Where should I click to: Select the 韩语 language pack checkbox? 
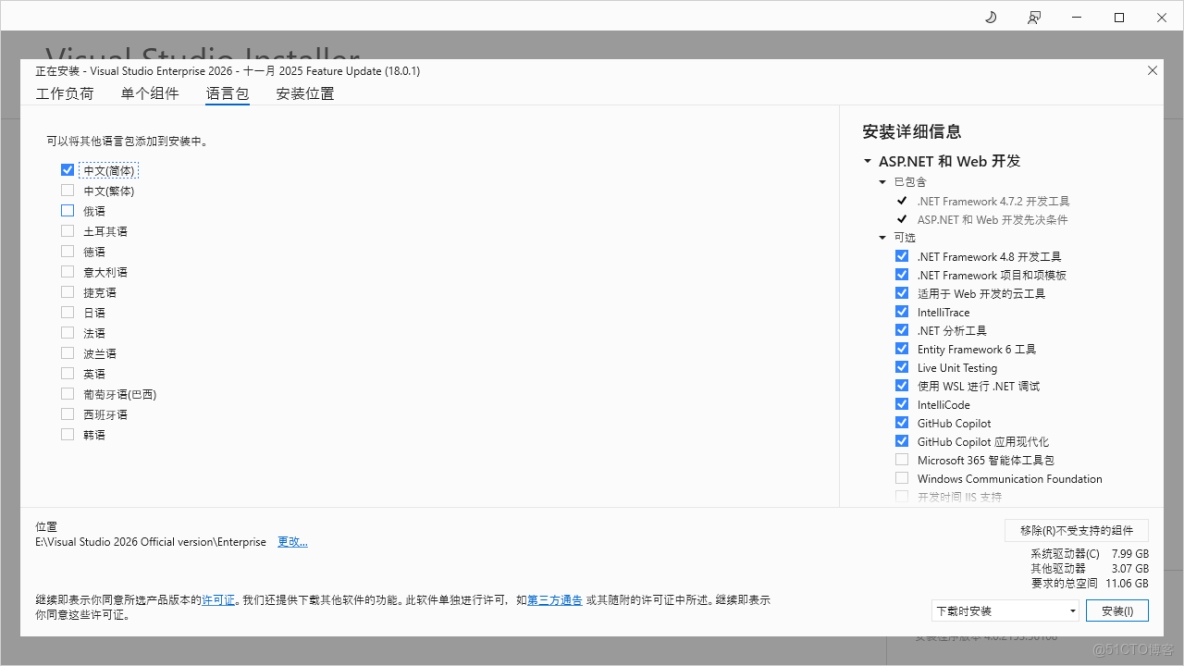(67, 434)
